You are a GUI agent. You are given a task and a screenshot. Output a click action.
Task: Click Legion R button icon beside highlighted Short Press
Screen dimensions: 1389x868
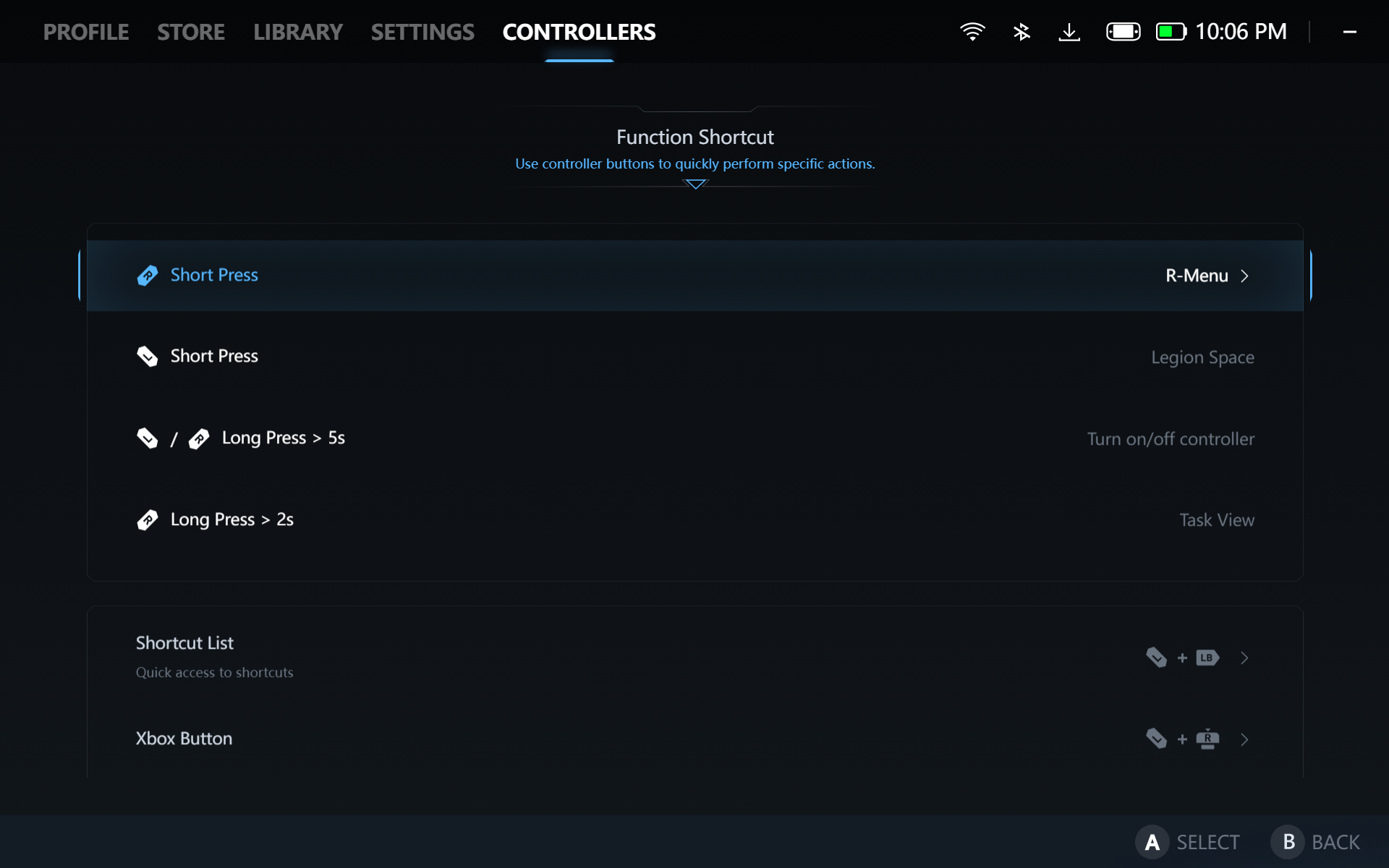[x=148, y=276]
